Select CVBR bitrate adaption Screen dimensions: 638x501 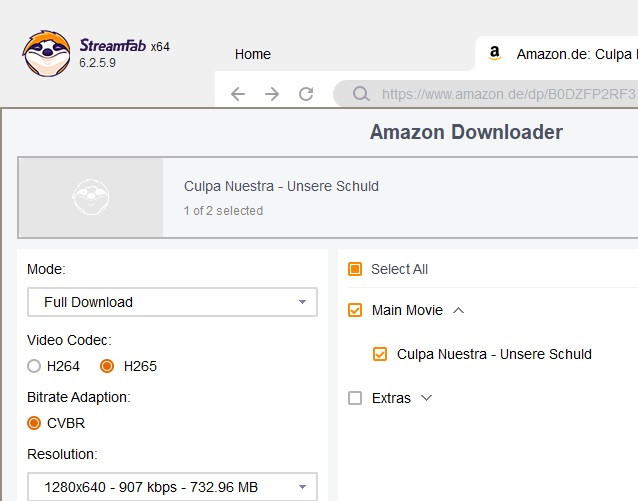34,423
